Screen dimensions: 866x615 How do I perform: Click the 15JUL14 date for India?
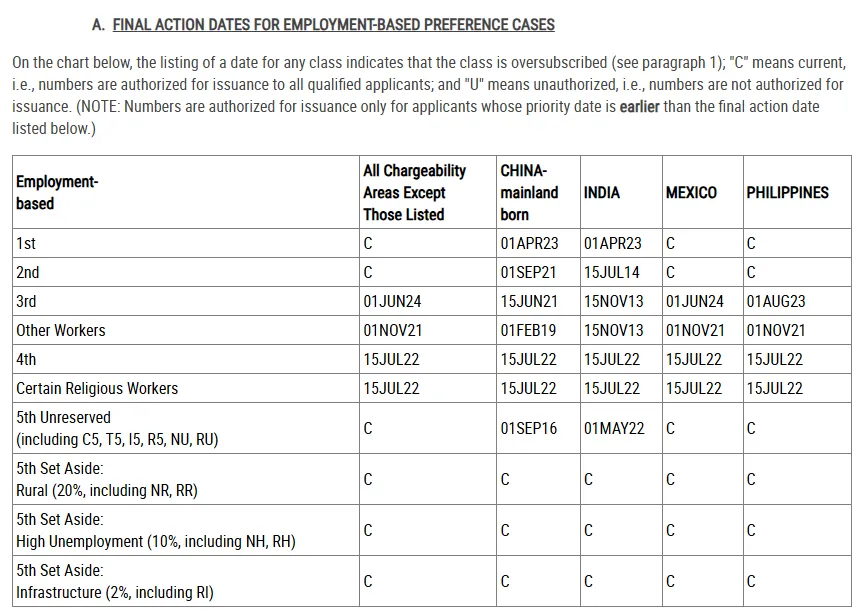point(613,272)
